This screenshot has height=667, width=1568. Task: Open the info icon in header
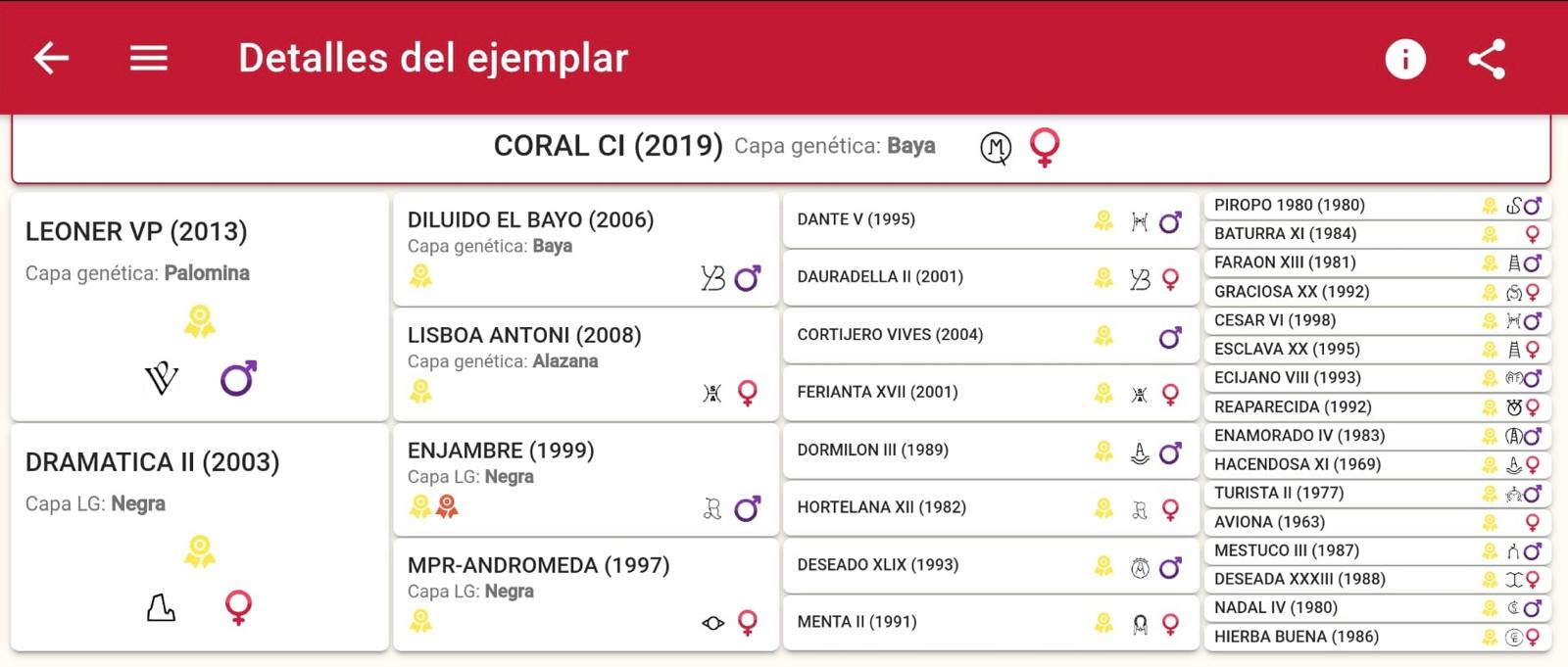click(1404, 59)
